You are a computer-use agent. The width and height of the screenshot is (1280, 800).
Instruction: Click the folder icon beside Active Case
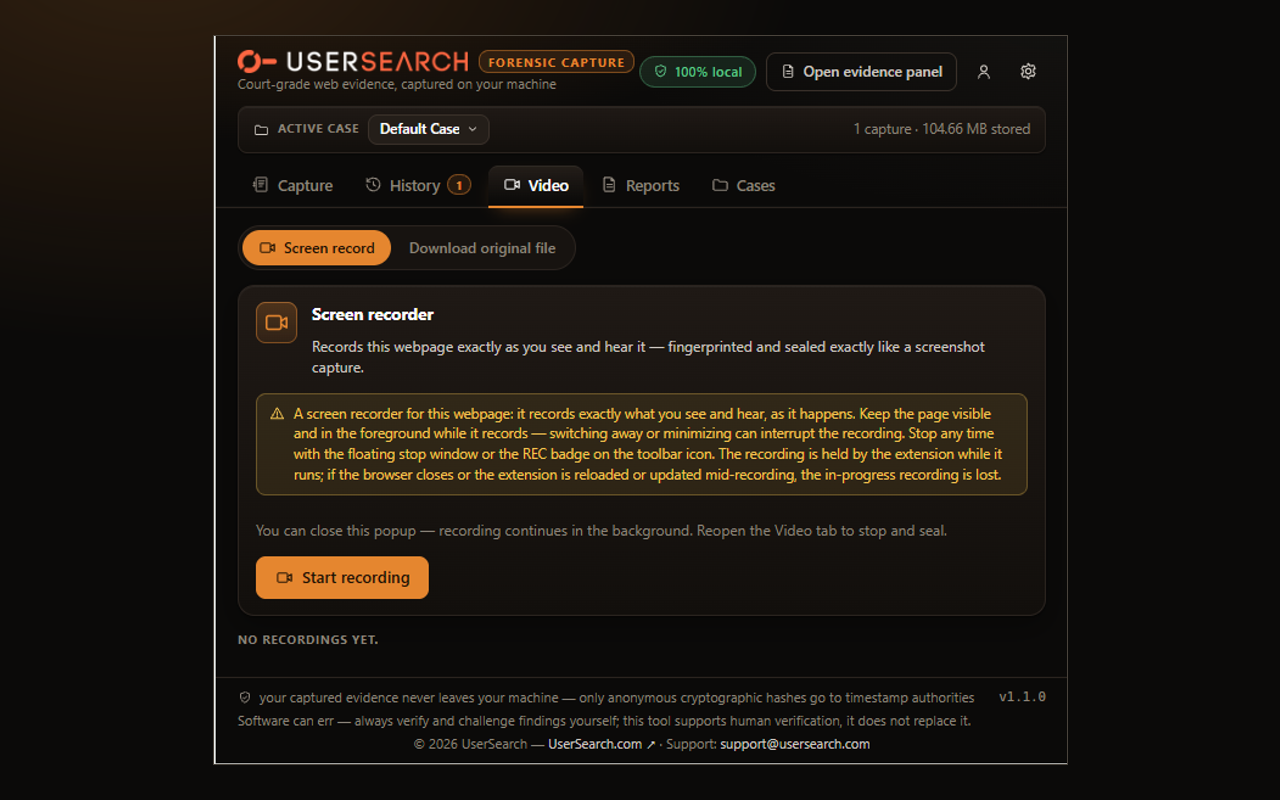261,130
